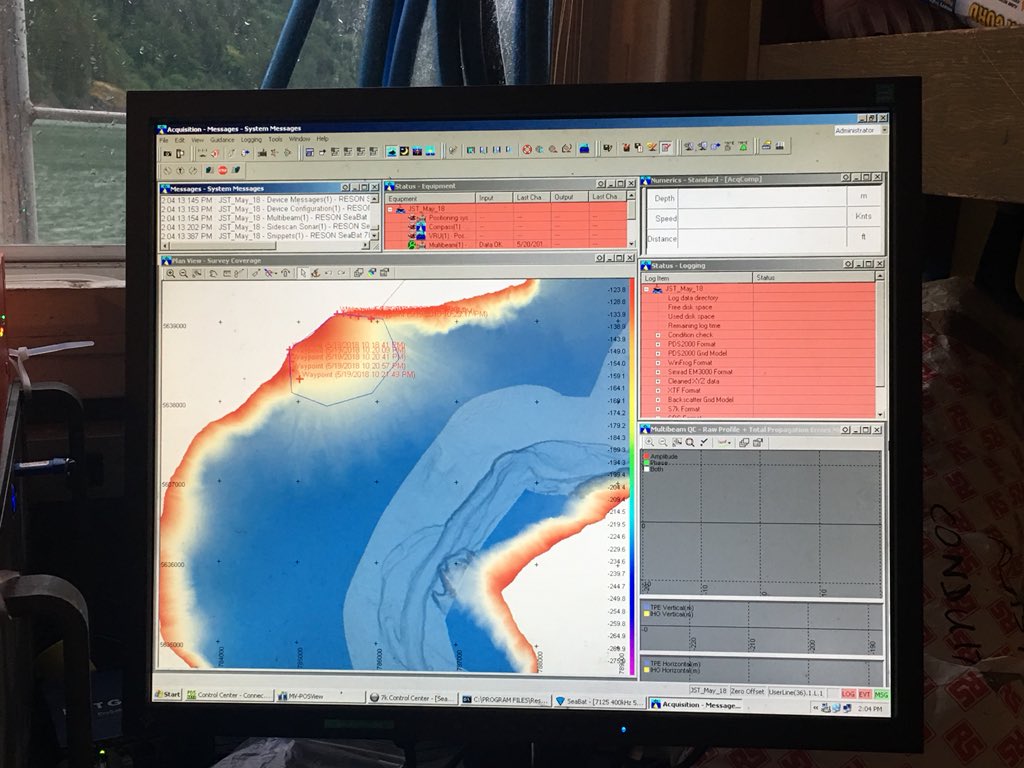Open the Window menu
1024x768 pixels.
coord(299,139)
